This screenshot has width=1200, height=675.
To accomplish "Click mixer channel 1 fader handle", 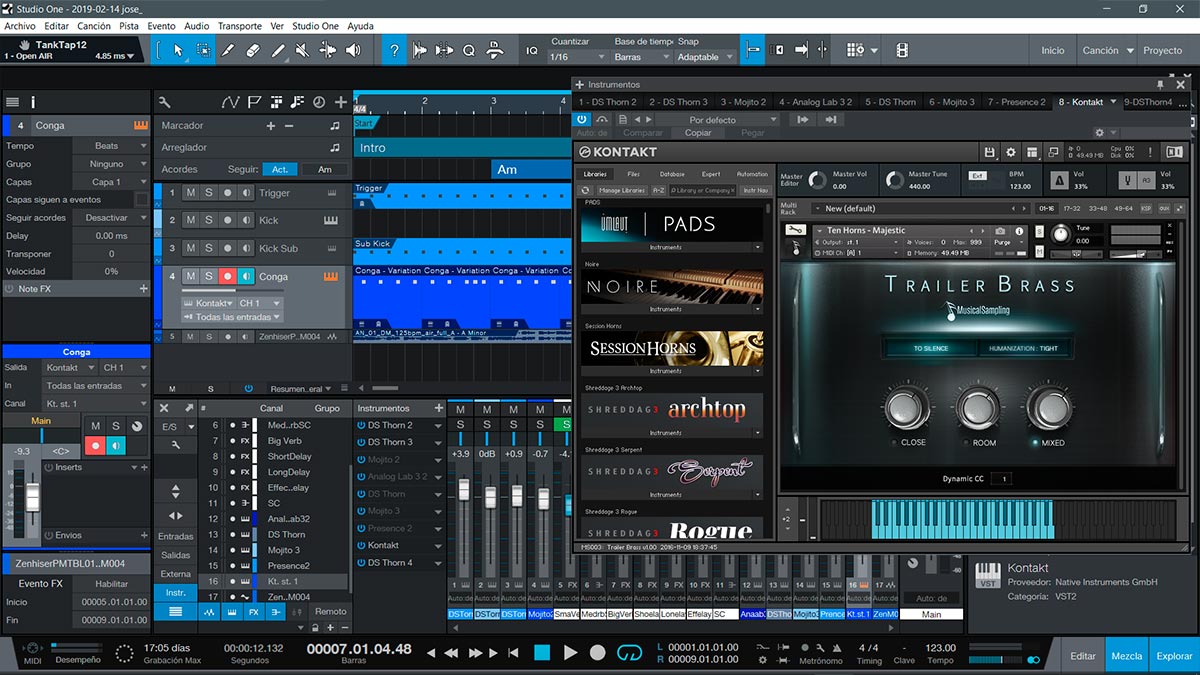I will 463,491.
